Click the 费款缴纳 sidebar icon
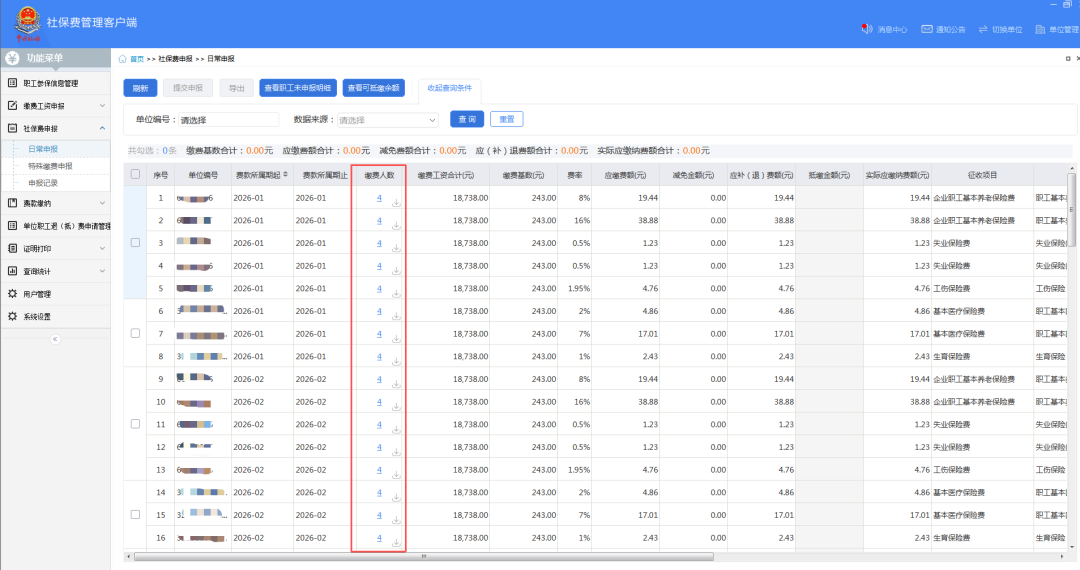Screen dimensions: 1080x570 (12, 203)
